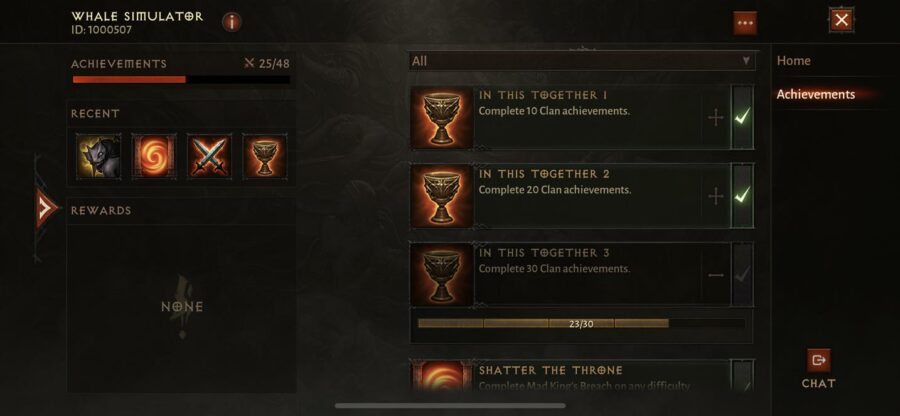Viewport: 900px width, 416px height.
Task: Click the Chat exit icon
Action: click(x=818, y=360)
